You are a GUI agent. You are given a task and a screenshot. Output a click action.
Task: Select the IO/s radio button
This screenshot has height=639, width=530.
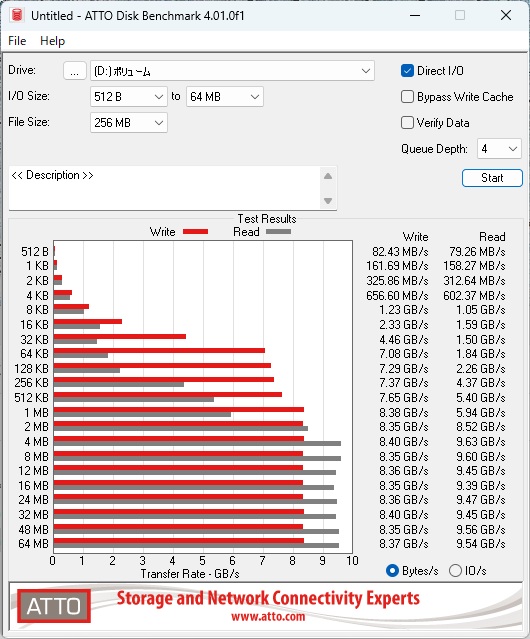pos(455,571)
